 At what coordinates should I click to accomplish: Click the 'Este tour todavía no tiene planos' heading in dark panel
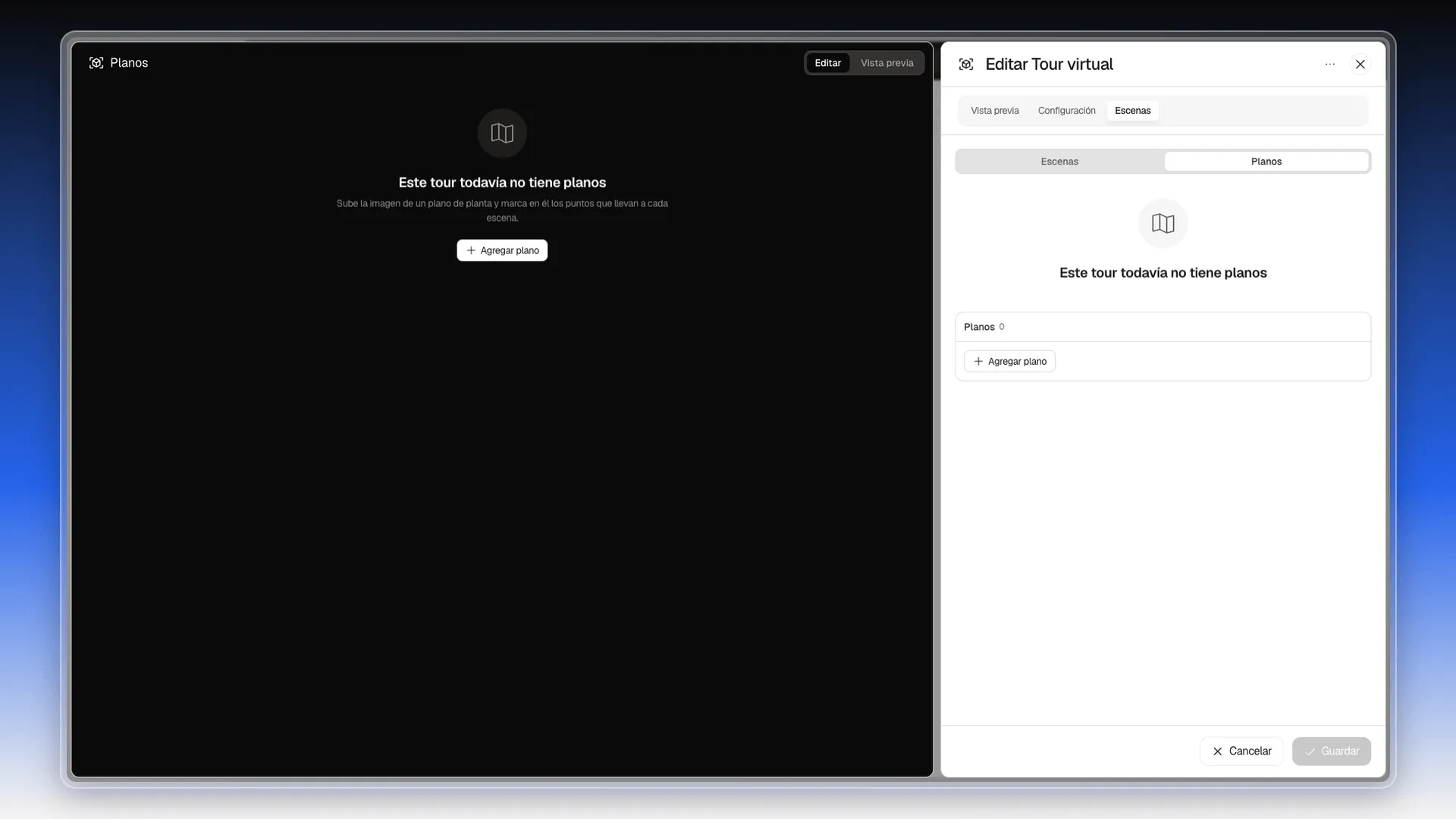[x=502, y=183]
